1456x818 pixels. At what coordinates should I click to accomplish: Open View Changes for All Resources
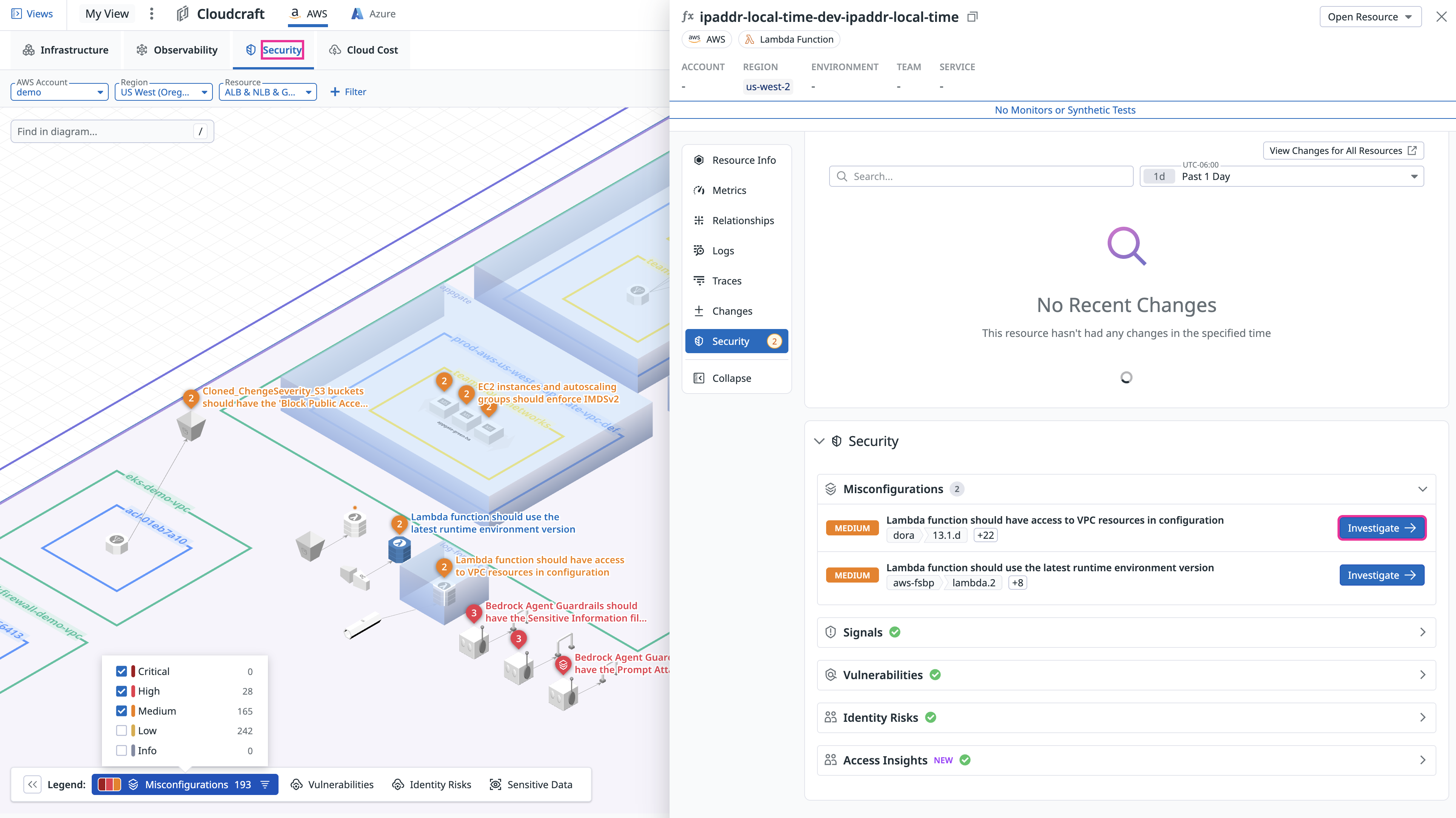click(1342, 150)
